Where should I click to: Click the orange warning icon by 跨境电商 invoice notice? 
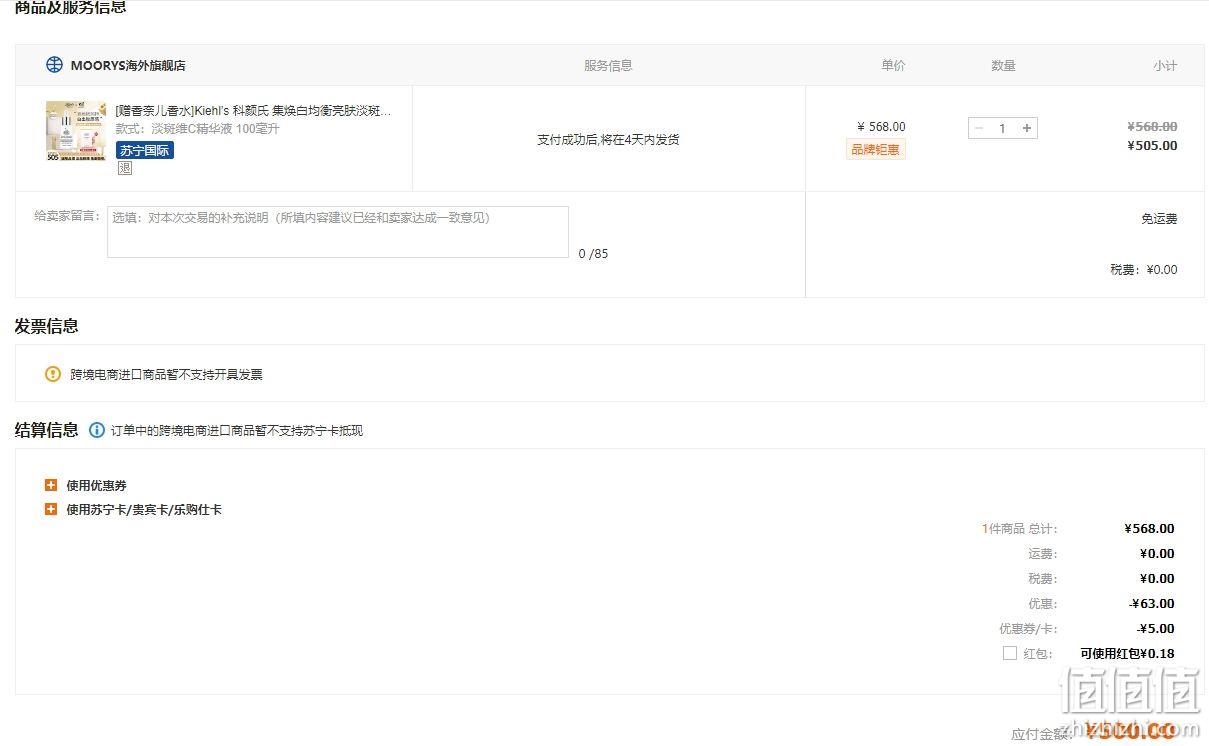[x=53, y=374]
